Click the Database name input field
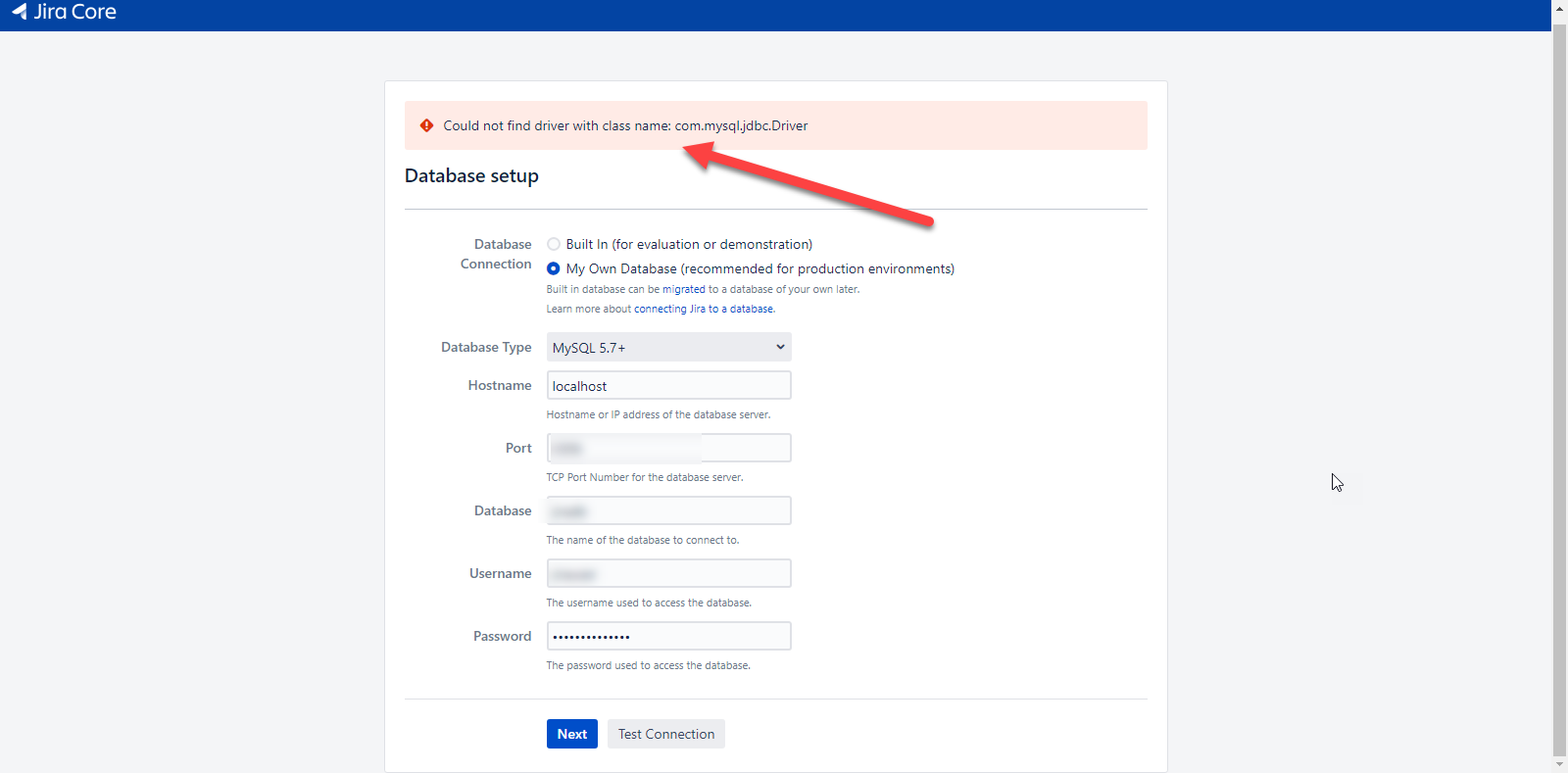This screenshot has width=1568, height=773. click(668, 511)
